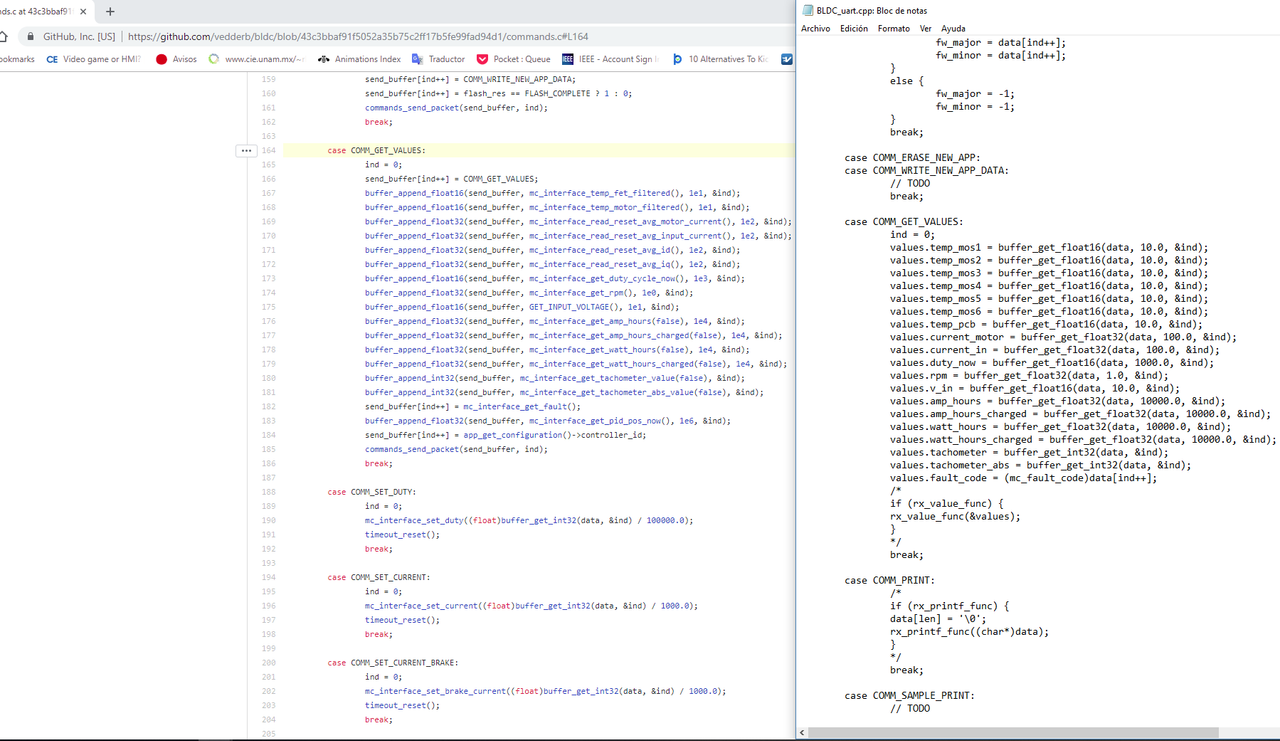Click 'case COMM_SET_DUTY:' in GitHub code
This screenshot has height=741, width=1280.
click(x=371, y=492)
